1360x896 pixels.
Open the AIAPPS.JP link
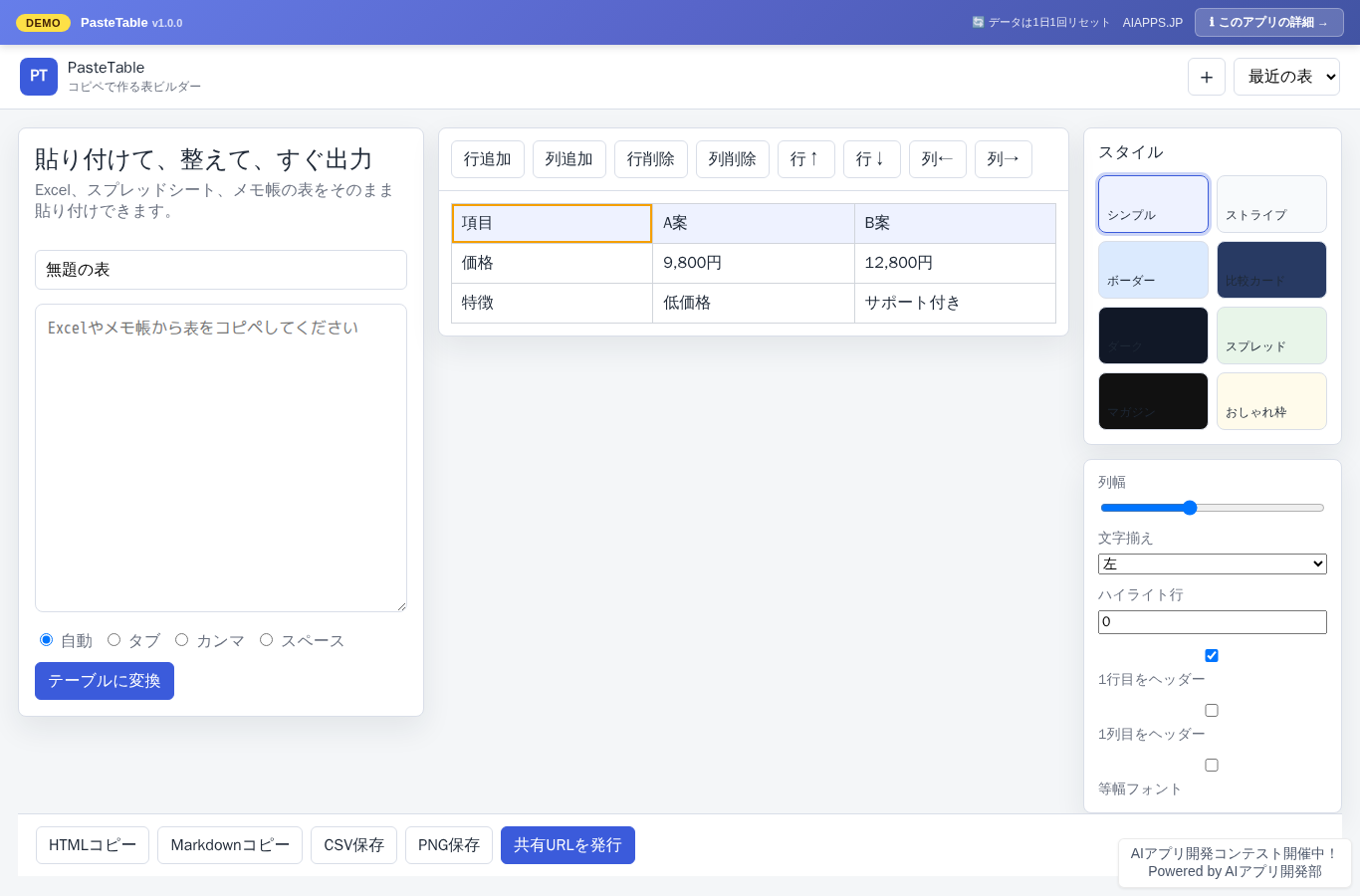[x=1153, y=22]
